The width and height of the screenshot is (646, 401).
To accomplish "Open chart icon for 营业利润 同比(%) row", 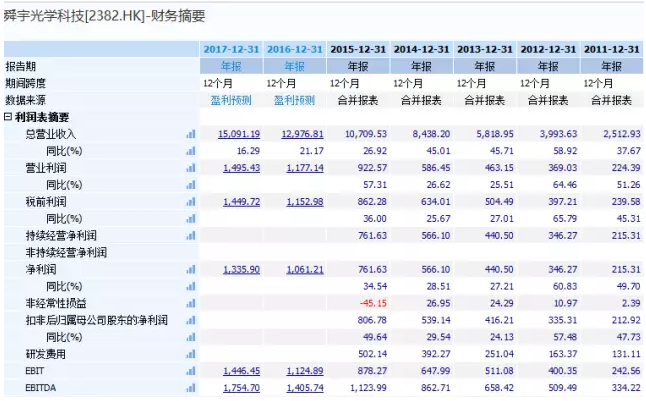I will [x=191, y=185].
